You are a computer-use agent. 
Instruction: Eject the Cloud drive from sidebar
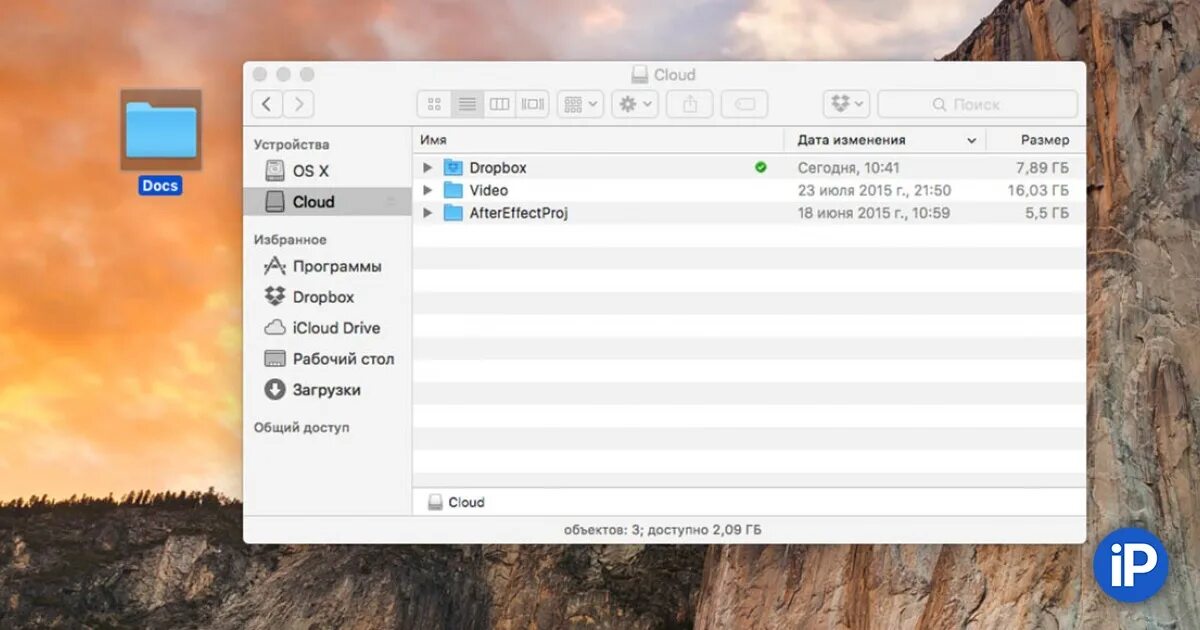(391, 202)
